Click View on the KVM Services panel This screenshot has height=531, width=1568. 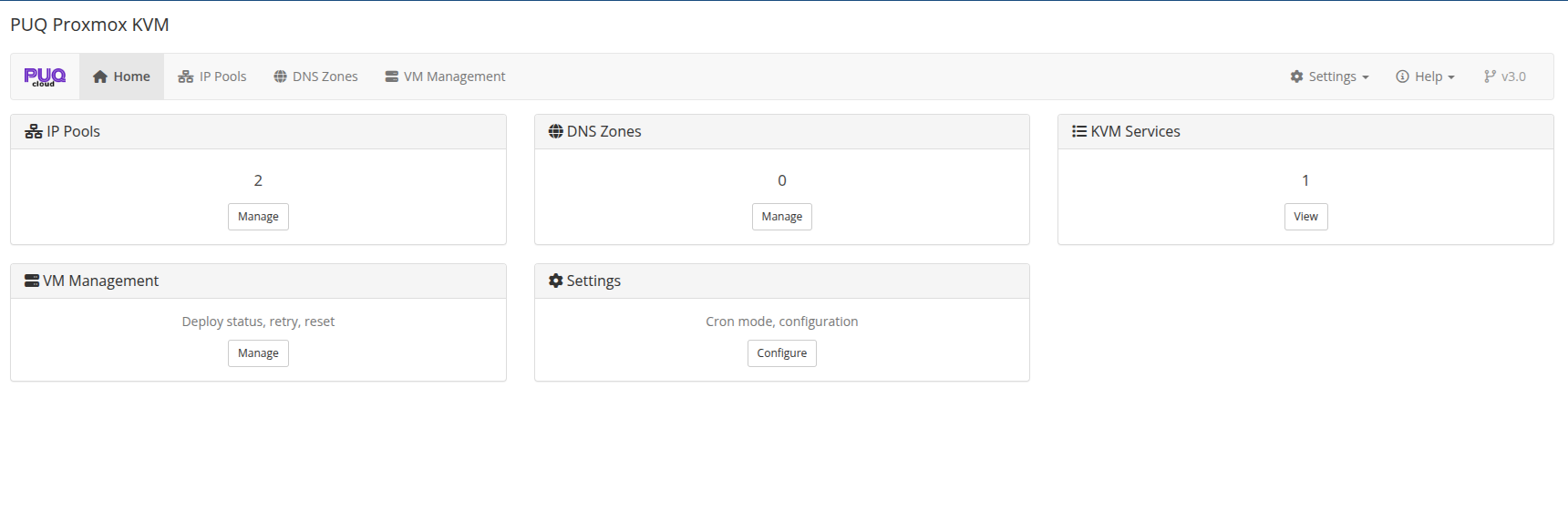click(x=1305, y=216)
